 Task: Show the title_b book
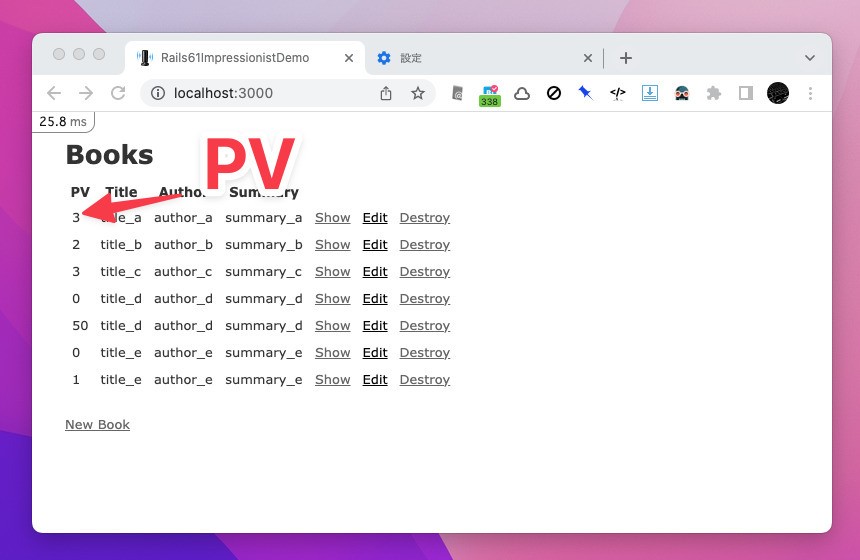[x=332, y=245]
